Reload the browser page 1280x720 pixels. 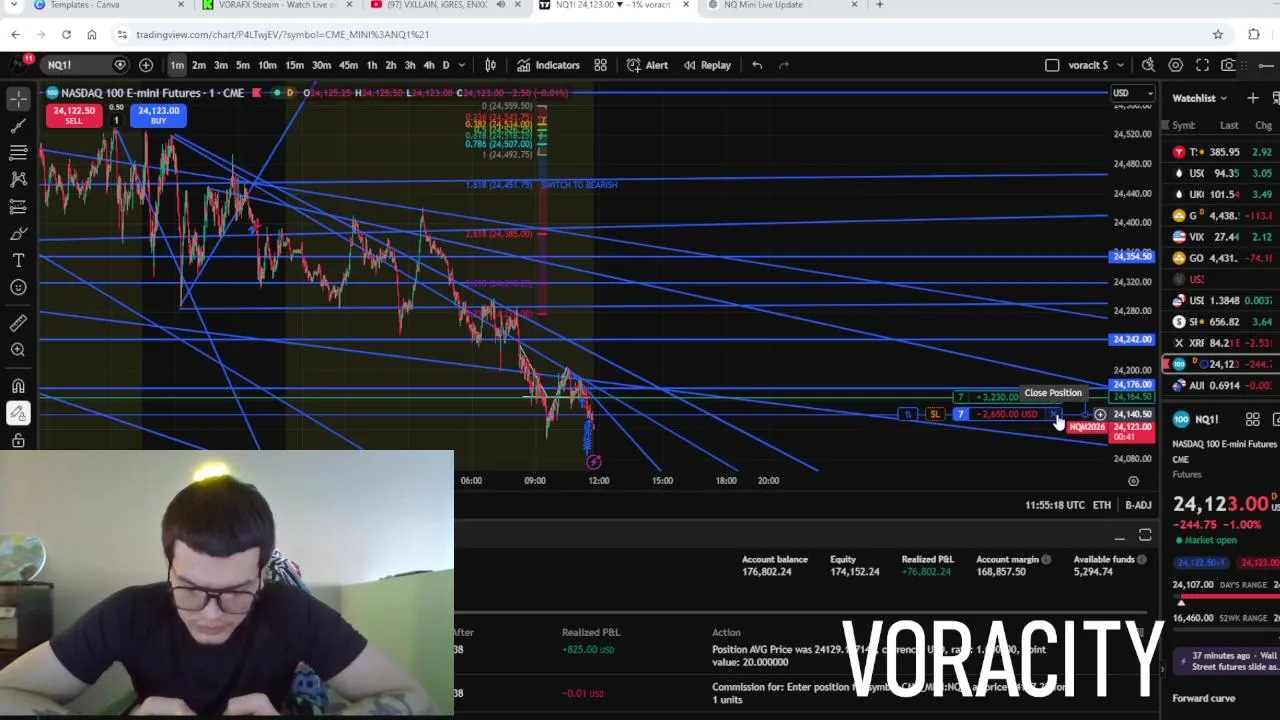coord(66,34)
